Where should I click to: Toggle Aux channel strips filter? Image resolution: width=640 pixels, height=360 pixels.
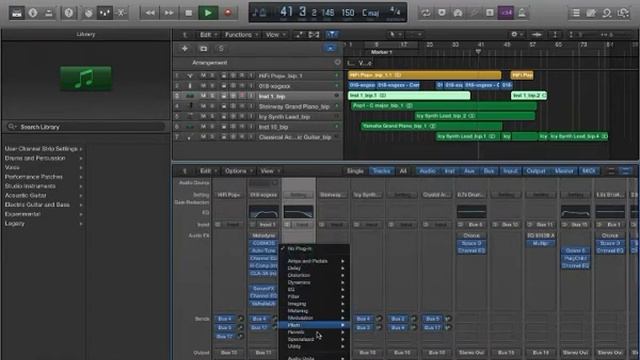tap(469, 171)
